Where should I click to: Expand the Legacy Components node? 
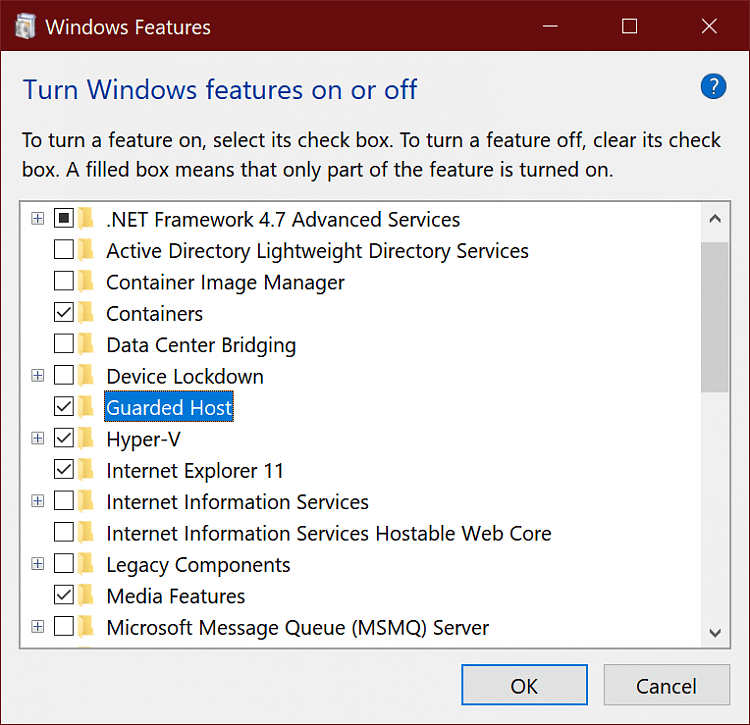[37, 564]
